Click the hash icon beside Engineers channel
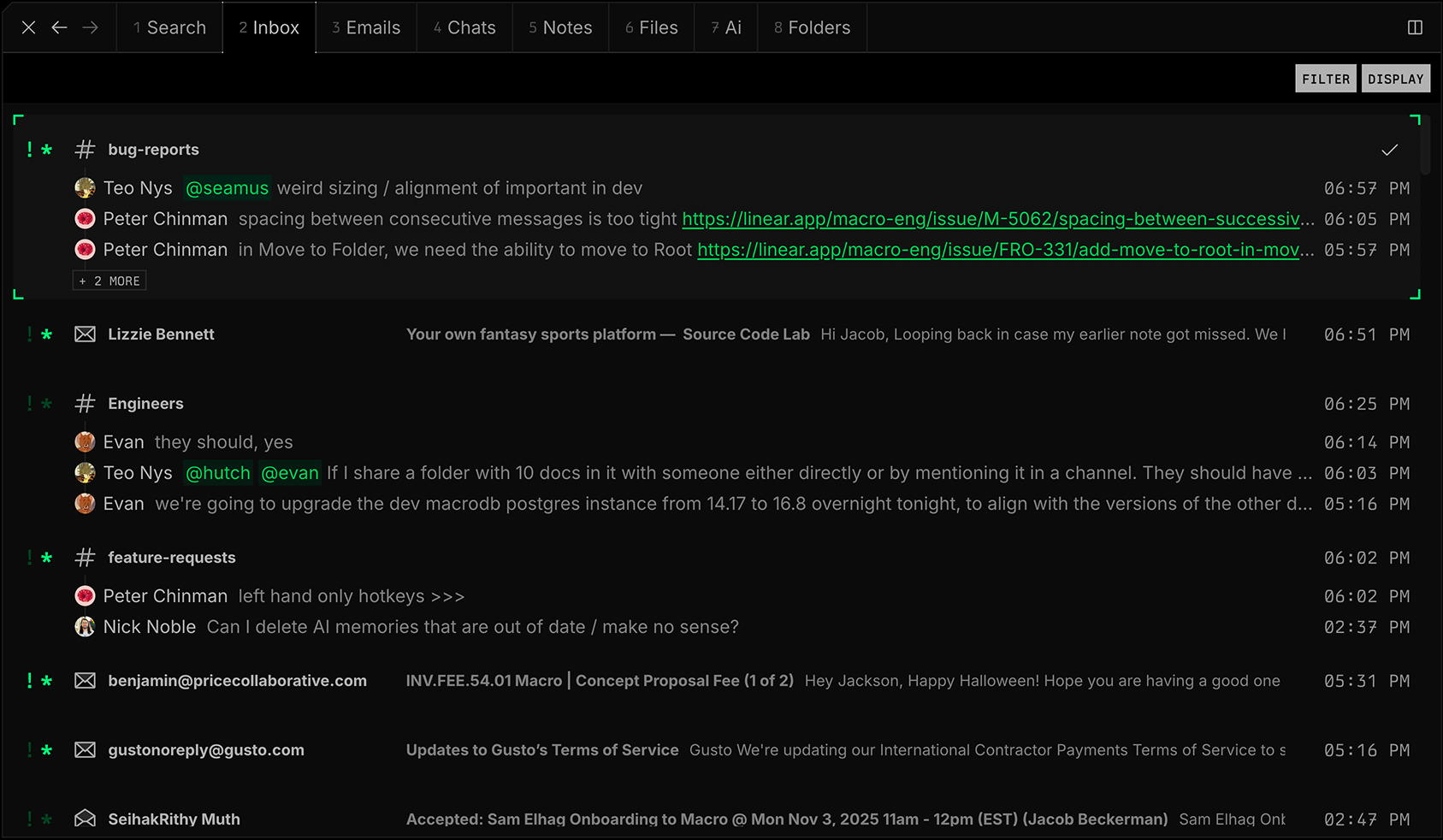The width and height of the screenshot is (1443, 840). [85, 404]
